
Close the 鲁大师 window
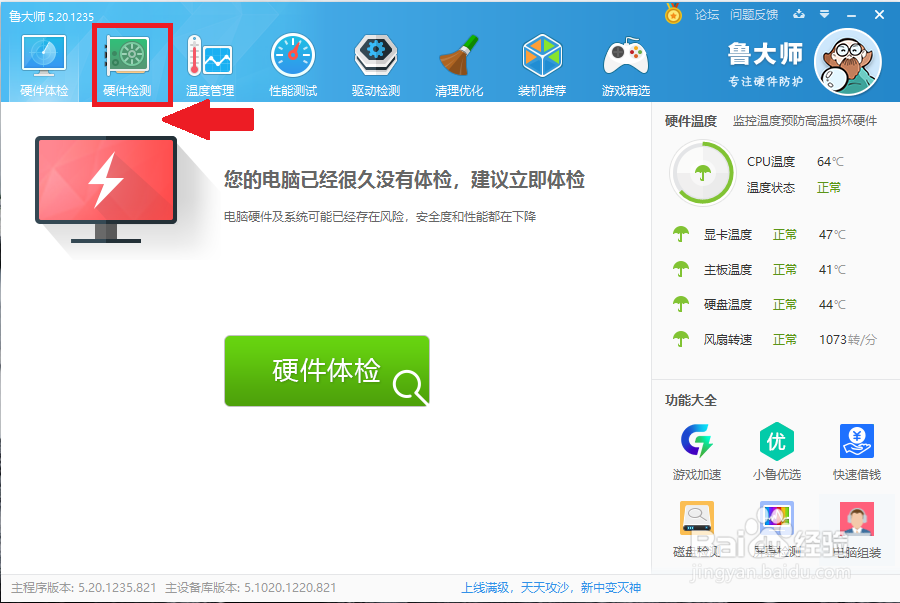tap(879, 15)
